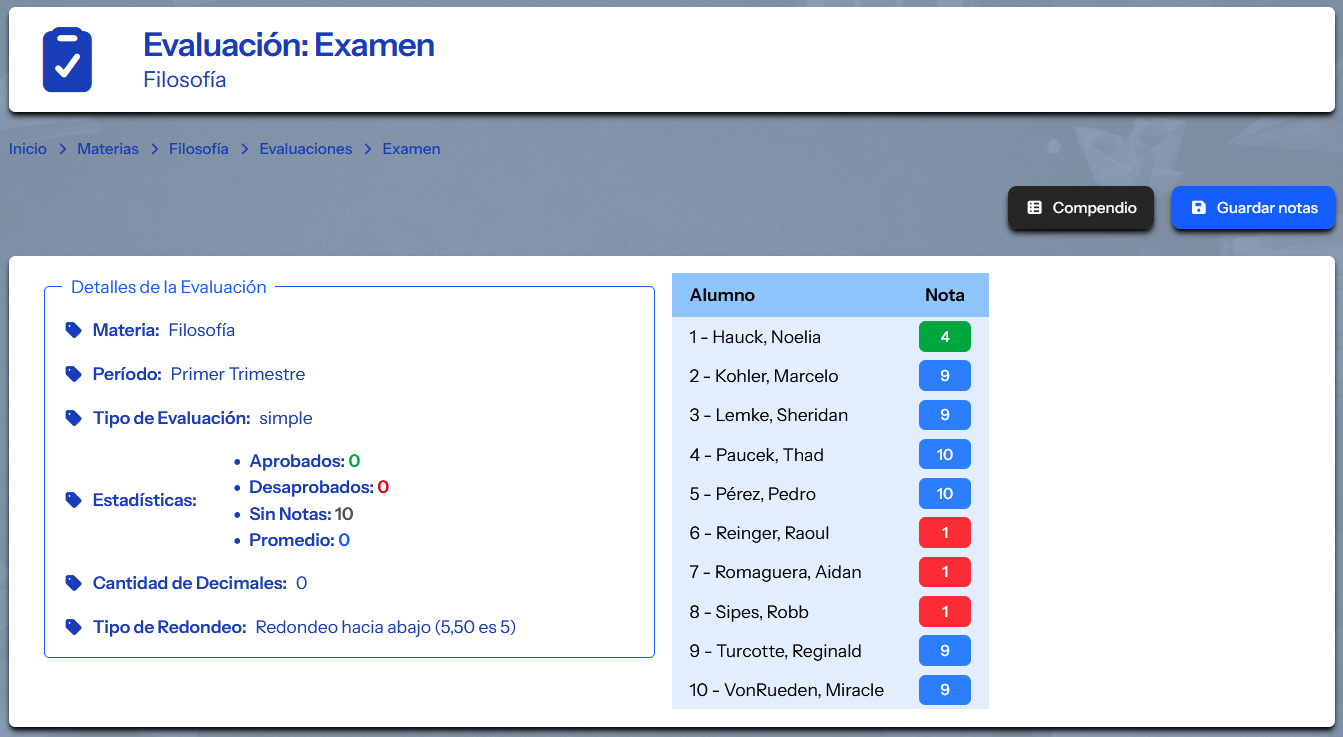The image size is (1343, 737).
Task: Open Evaluaciones breadcrumb link
Action: [x=305, y=149]
